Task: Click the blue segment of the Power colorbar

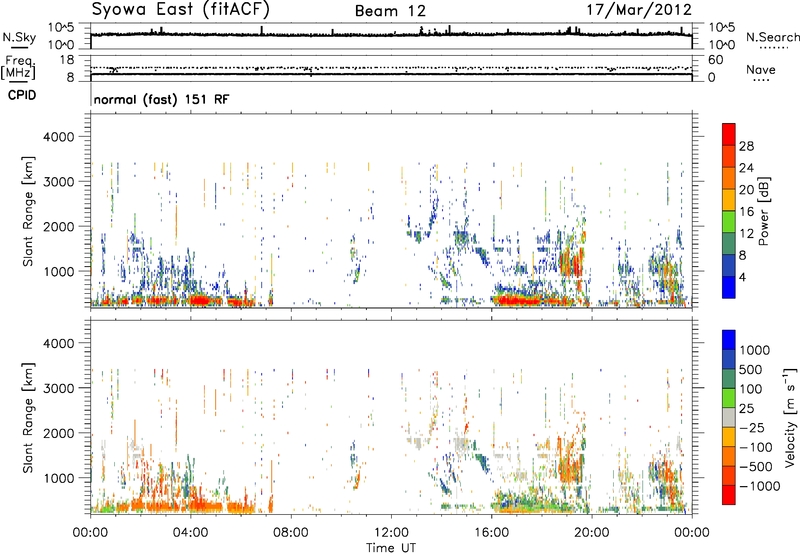Action: pyautogui.click(x=729, y=287)
